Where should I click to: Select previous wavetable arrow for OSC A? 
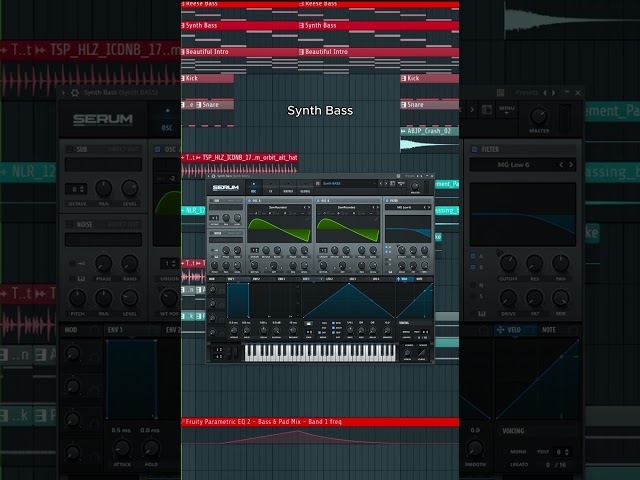305,207
